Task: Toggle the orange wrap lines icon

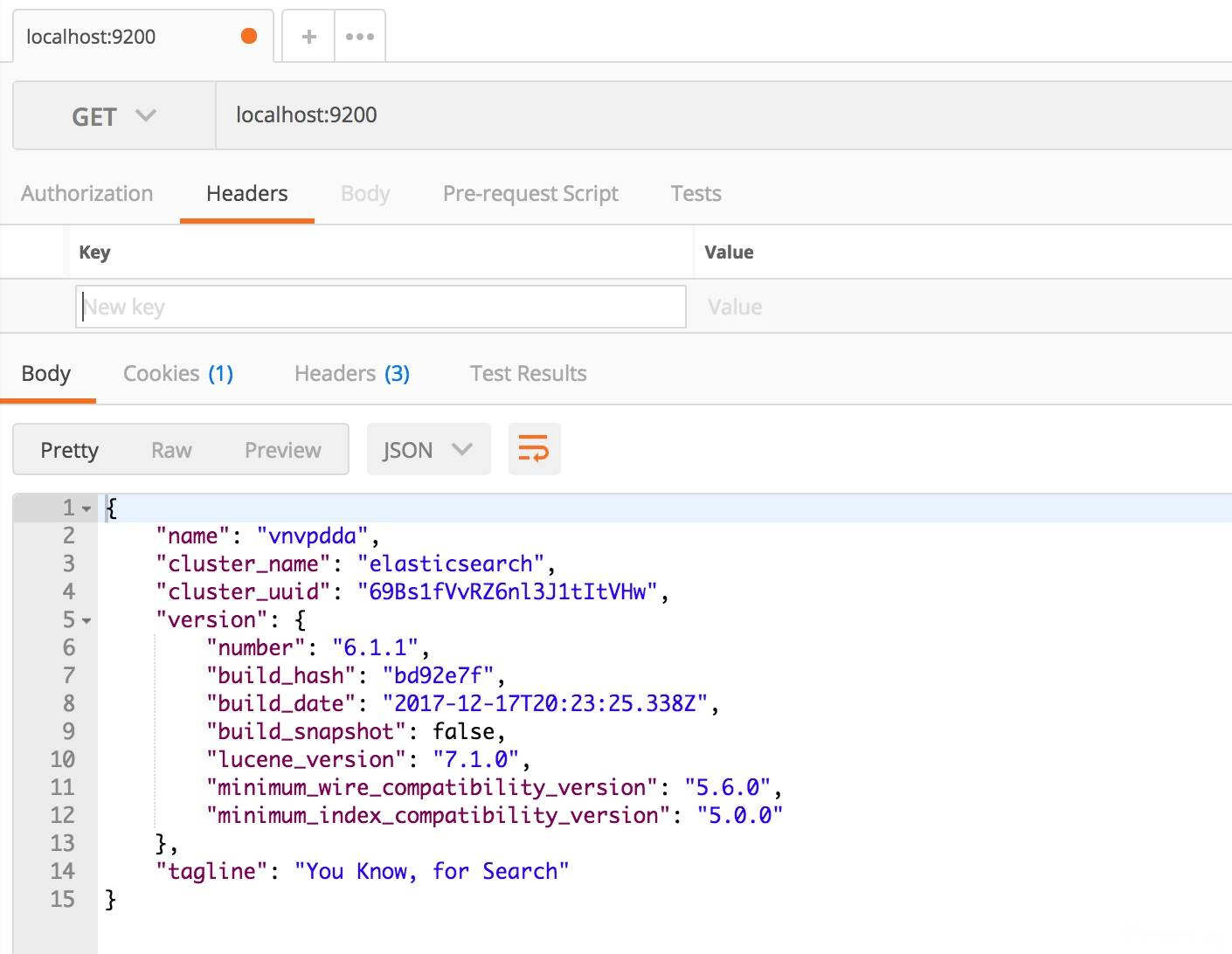Action: (x=534, y=450)
